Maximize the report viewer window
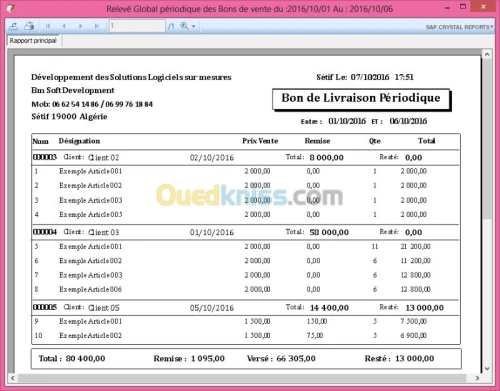This screenshot has width=500, height=391. point(463,7)
